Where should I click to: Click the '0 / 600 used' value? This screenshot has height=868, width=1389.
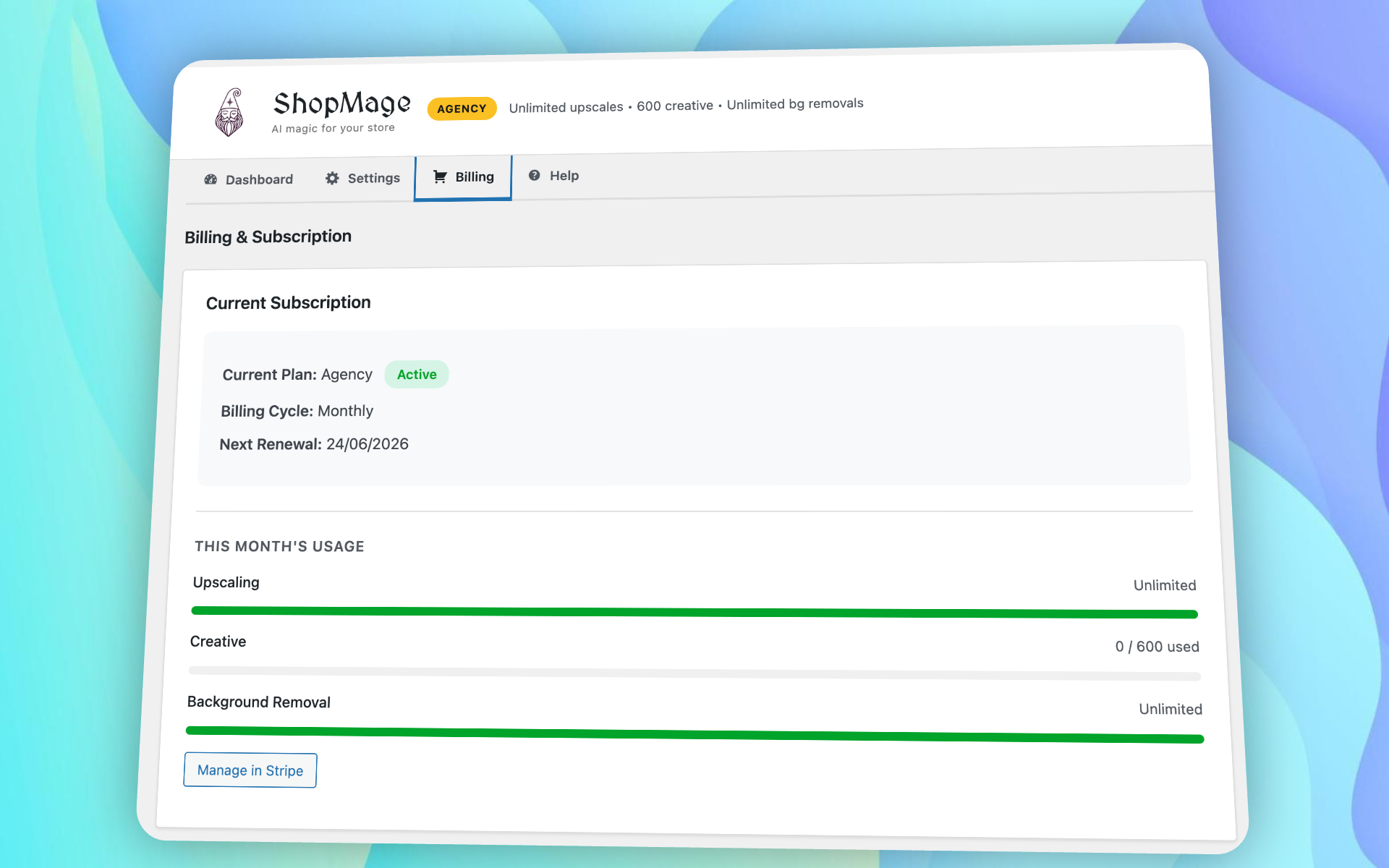coord(1157,647)
